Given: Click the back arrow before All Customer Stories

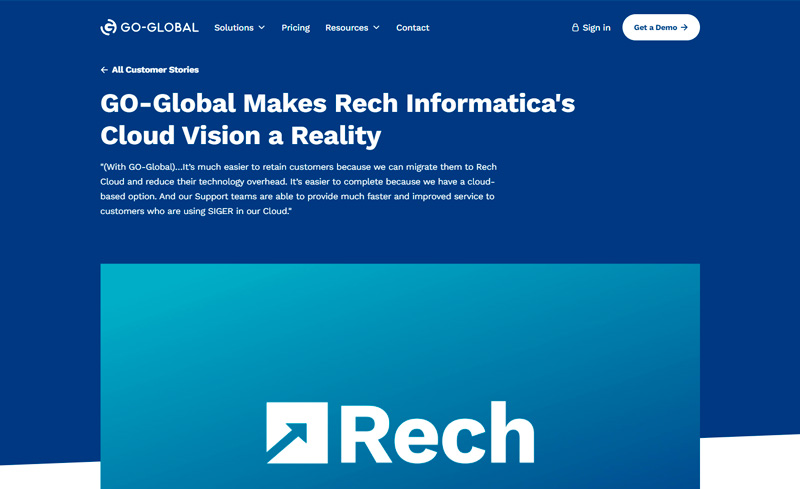Looking at the screenshot, I should pos(104,70).
